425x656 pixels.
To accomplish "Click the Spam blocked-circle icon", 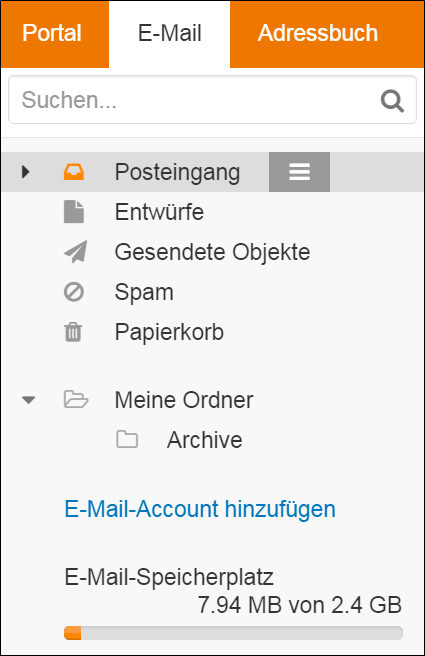I will point(74,292).
